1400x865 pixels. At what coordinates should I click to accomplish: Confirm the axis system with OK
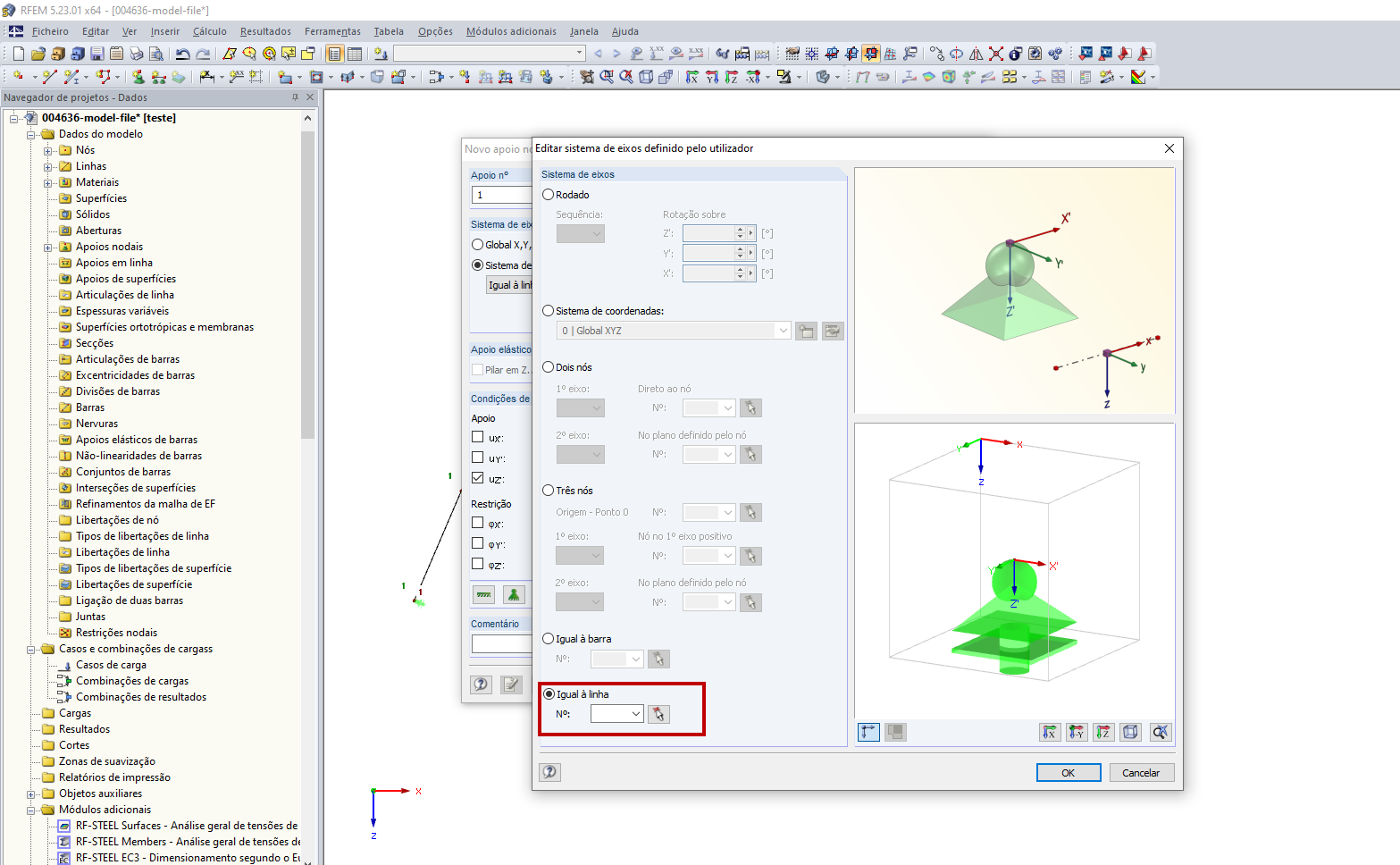point(1068,772)
